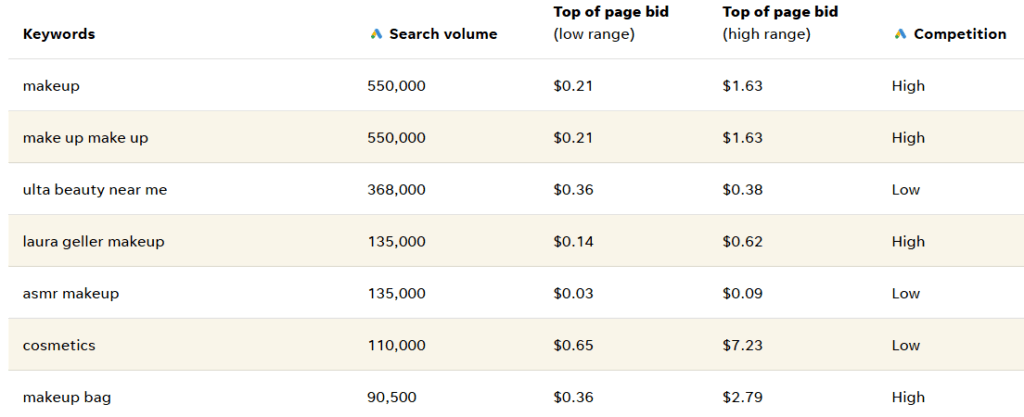Sort by the Search volume header

point(443,34)
